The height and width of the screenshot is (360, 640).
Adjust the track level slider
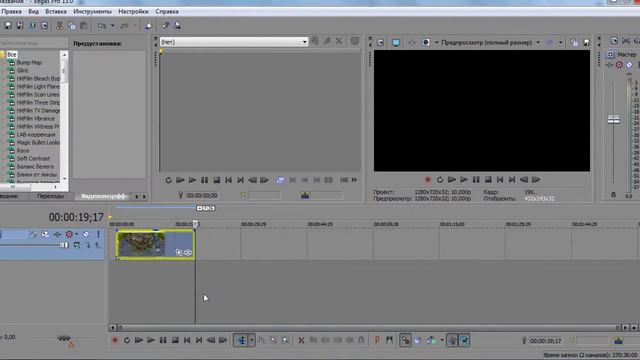(64, 245)
